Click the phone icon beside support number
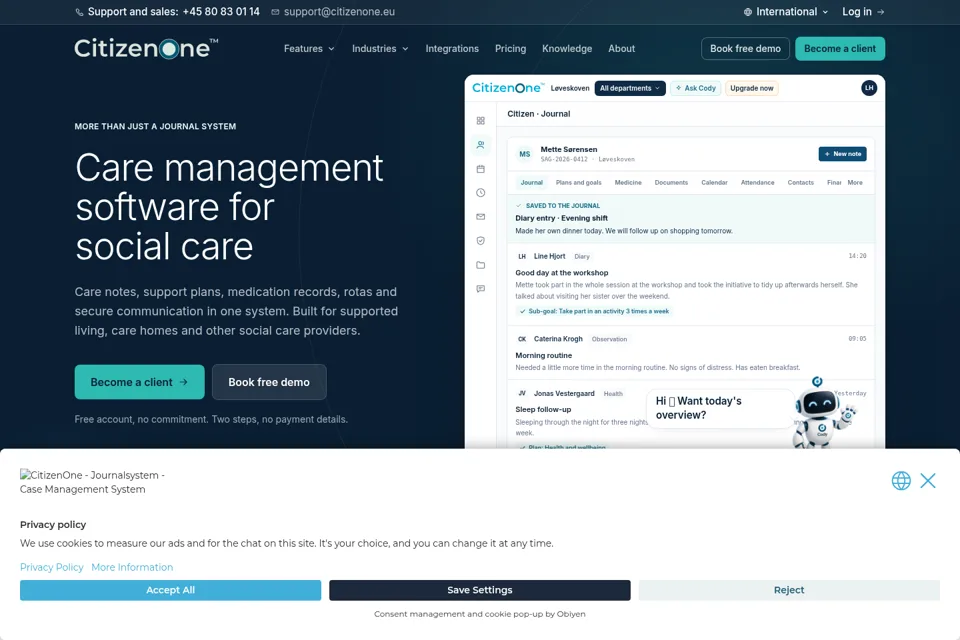 (80, 12)
